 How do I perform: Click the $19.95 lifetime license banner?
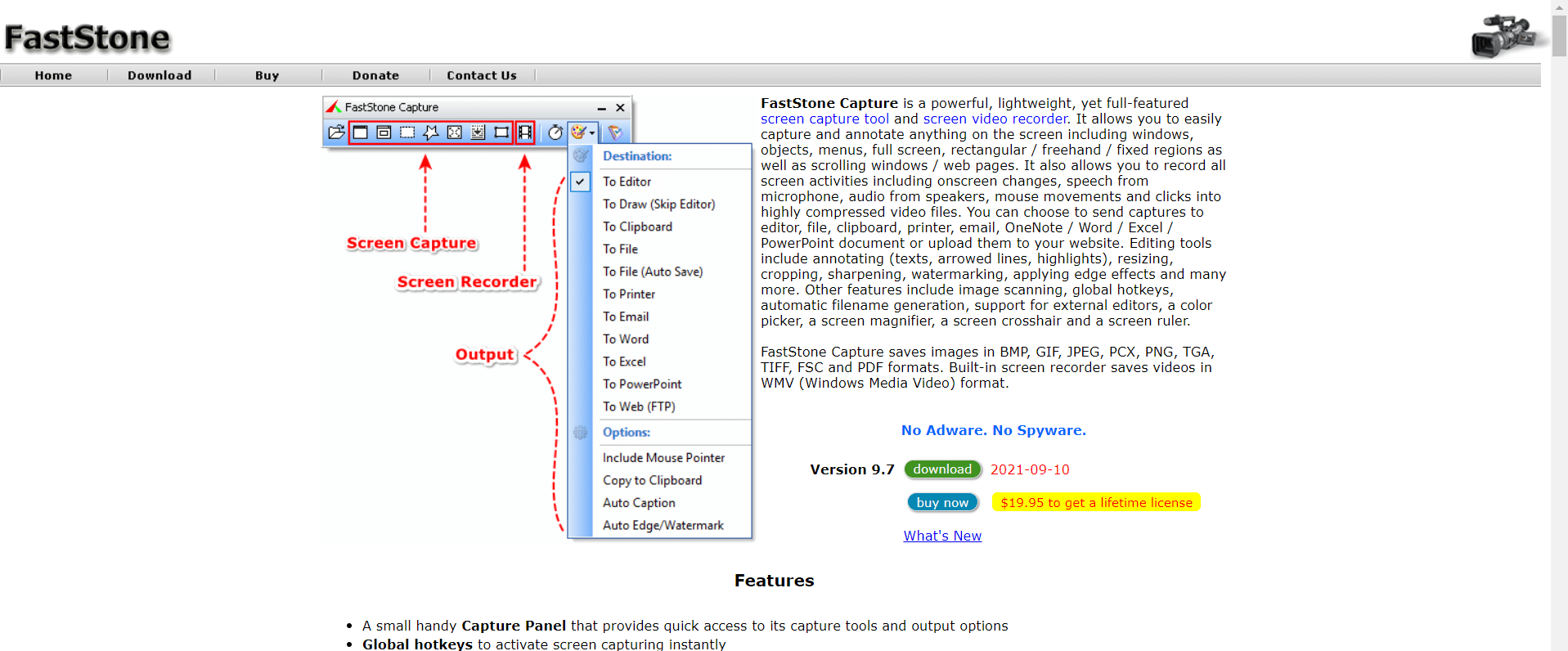(x=1096, y=502)
